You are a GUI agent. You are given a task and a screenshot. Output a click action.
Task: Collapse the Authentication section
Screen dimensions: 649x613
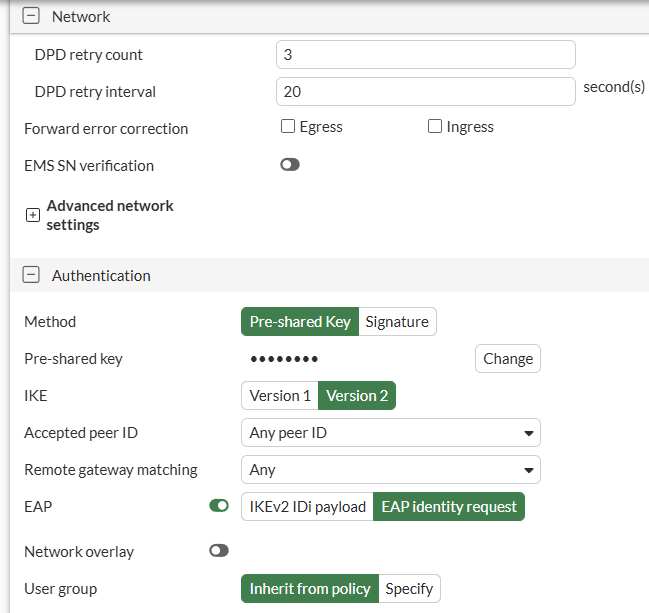[x=31, y=275]
